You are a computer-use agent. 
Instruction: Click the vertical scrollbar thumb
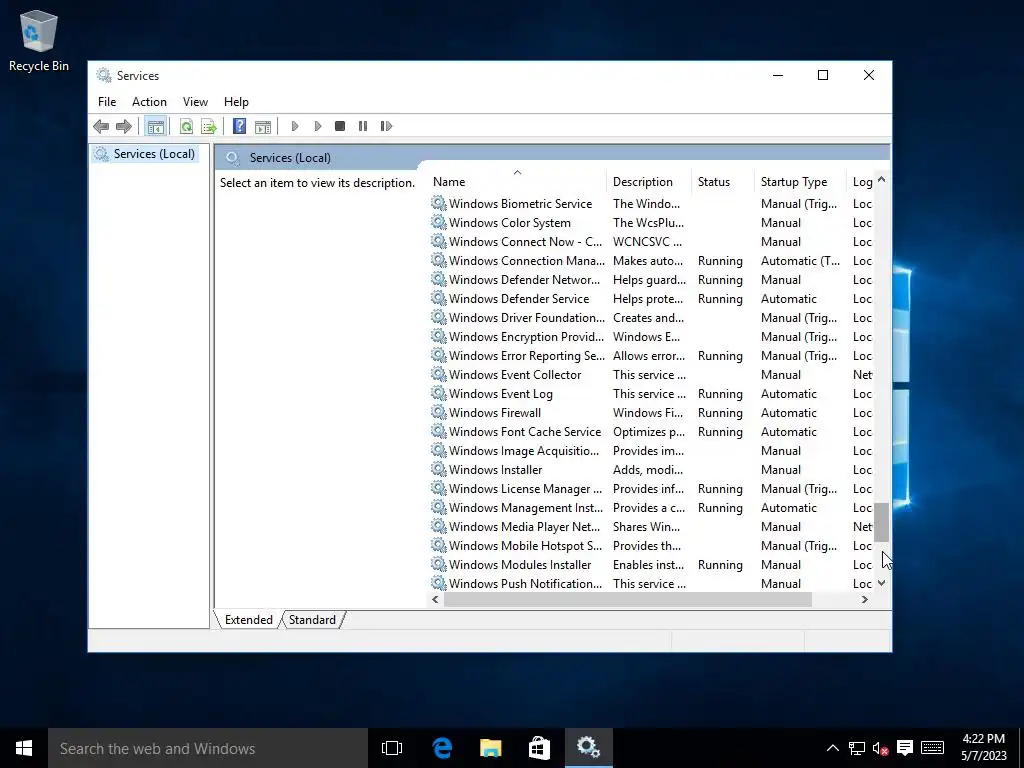(882, 522)
